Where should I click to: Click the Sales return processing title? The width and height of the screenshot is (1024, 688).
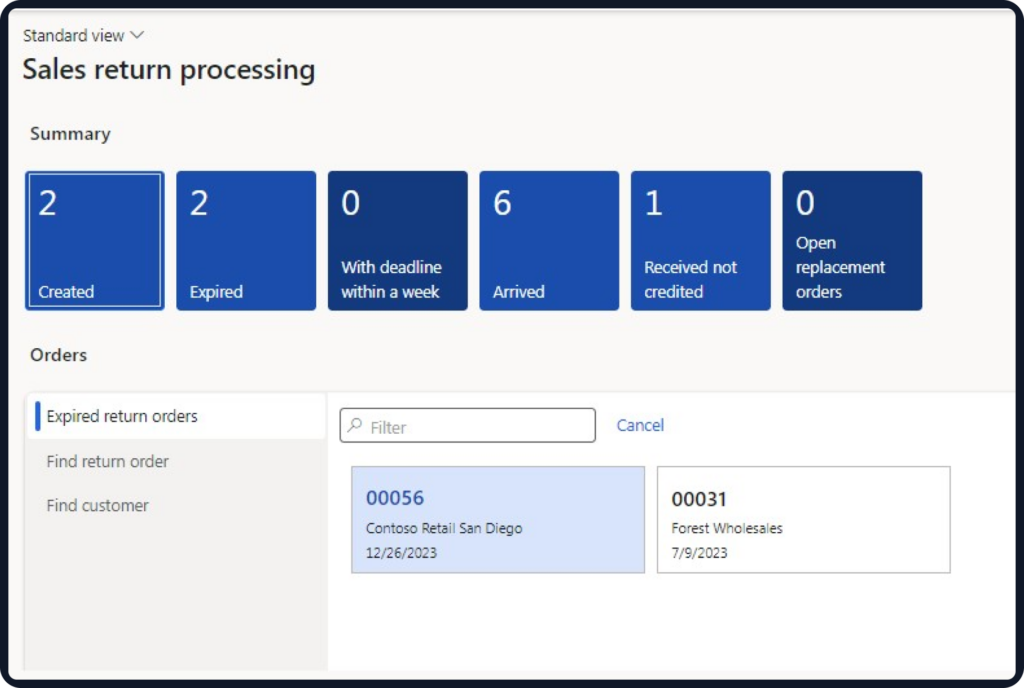[169, 70]
